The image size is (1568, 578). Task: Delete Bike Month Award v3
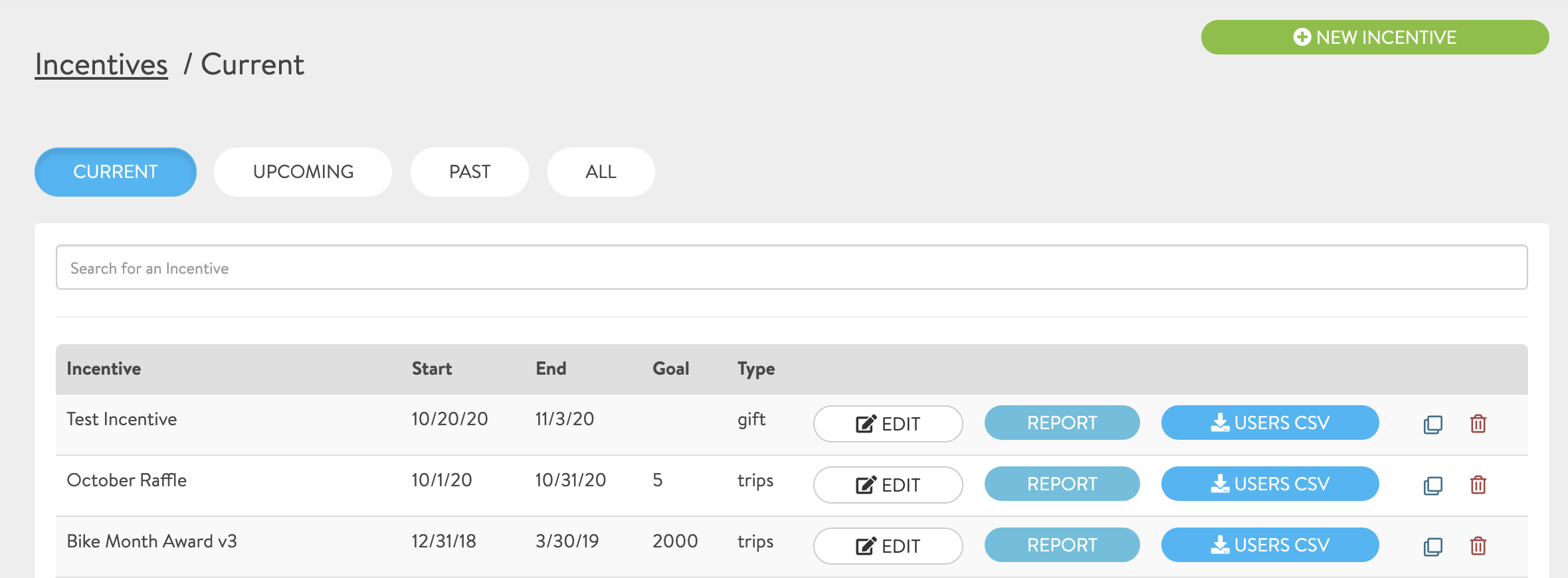[1478, 546]
